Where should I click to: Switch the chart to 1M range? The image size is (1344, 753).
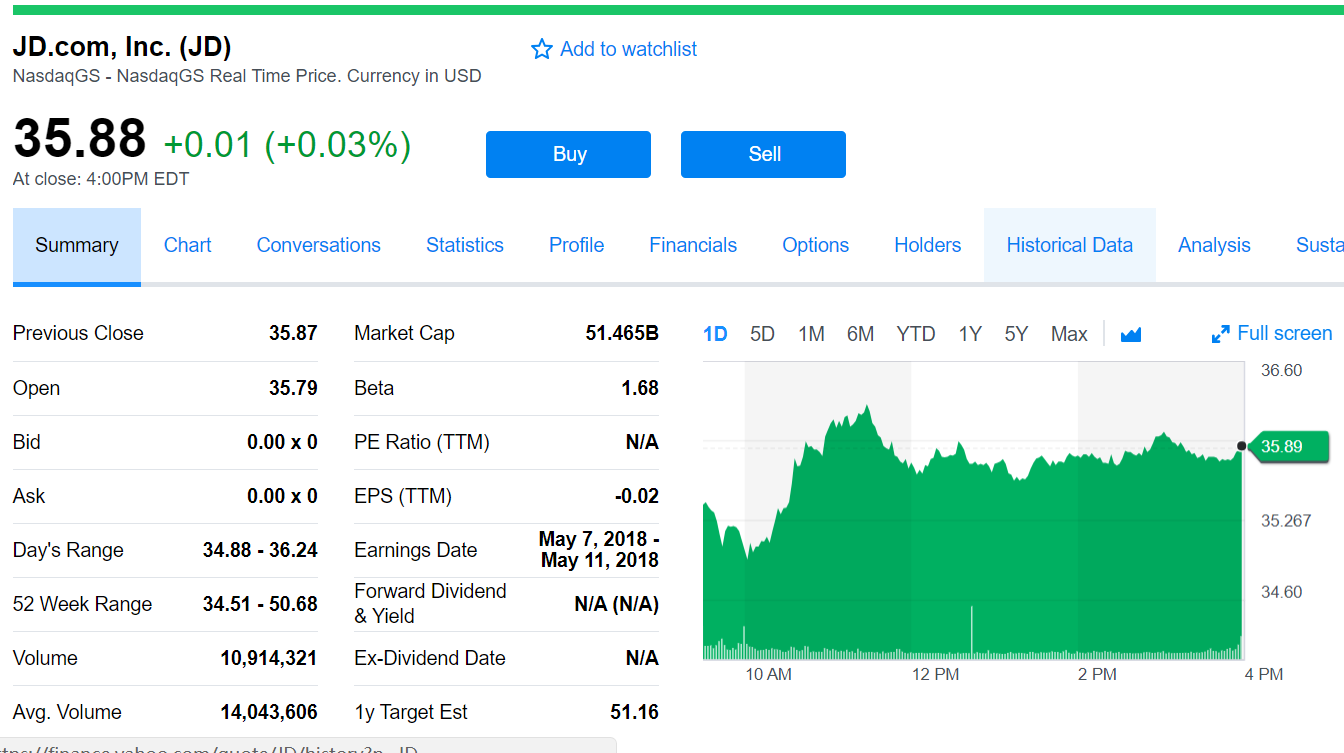coord(811,334)
